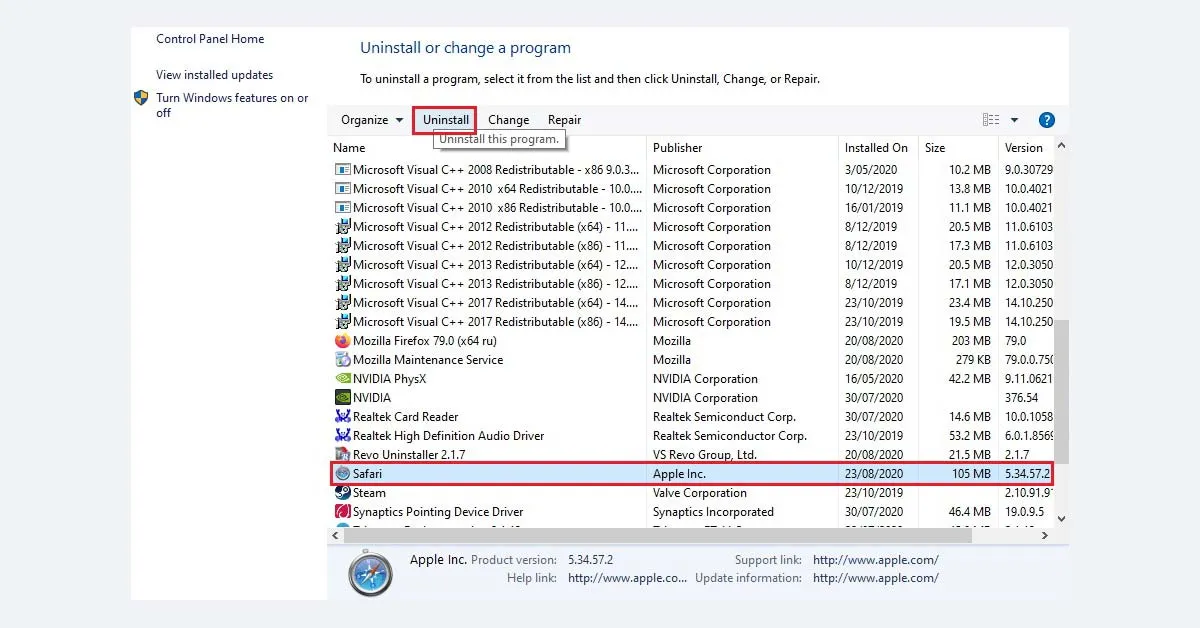Click the vertical scrollbar thumb
Viewport: 1200px width, 628px height.
pos(1061,392)
